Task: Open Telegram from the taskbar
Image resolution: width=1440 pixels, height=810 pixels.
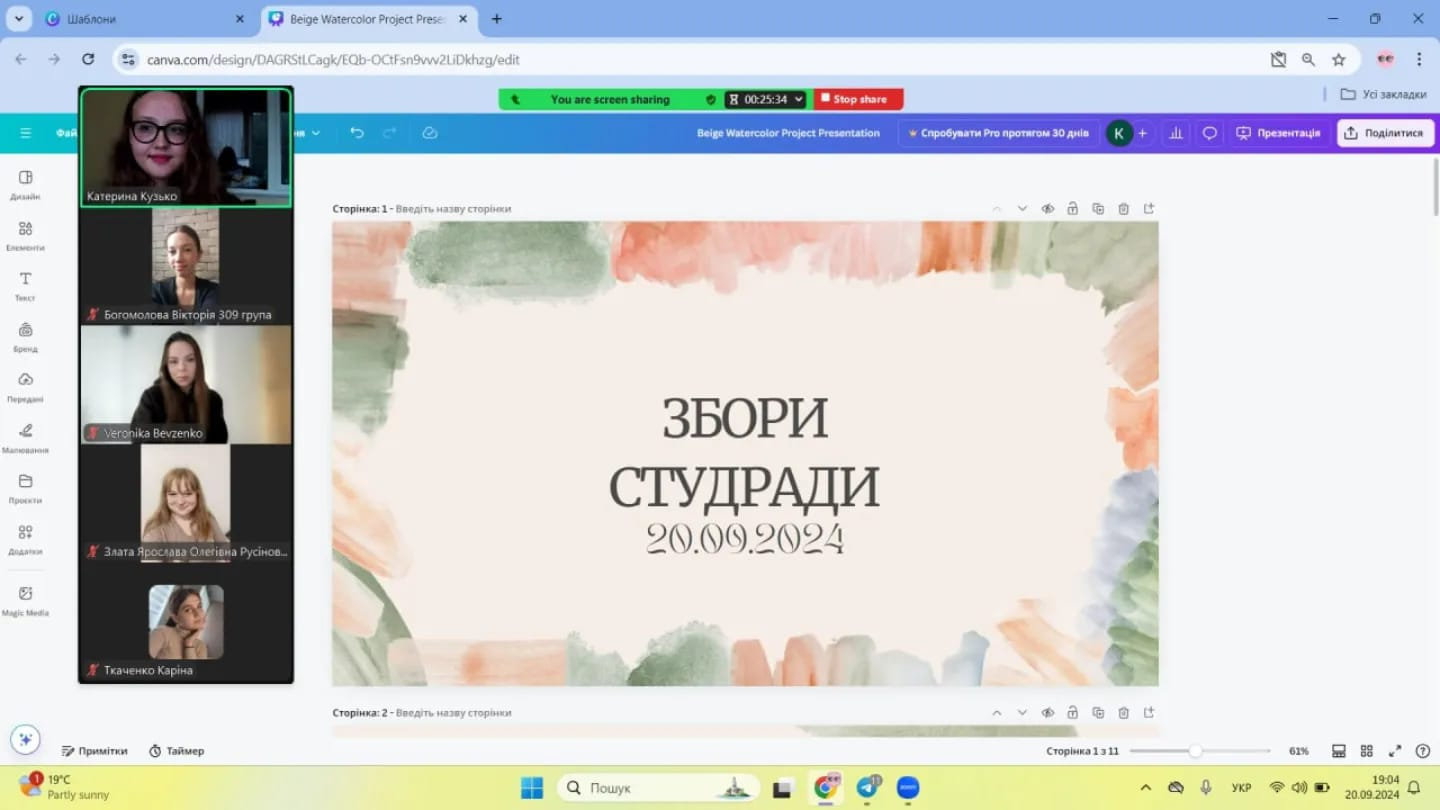Action: coord(867,788)
